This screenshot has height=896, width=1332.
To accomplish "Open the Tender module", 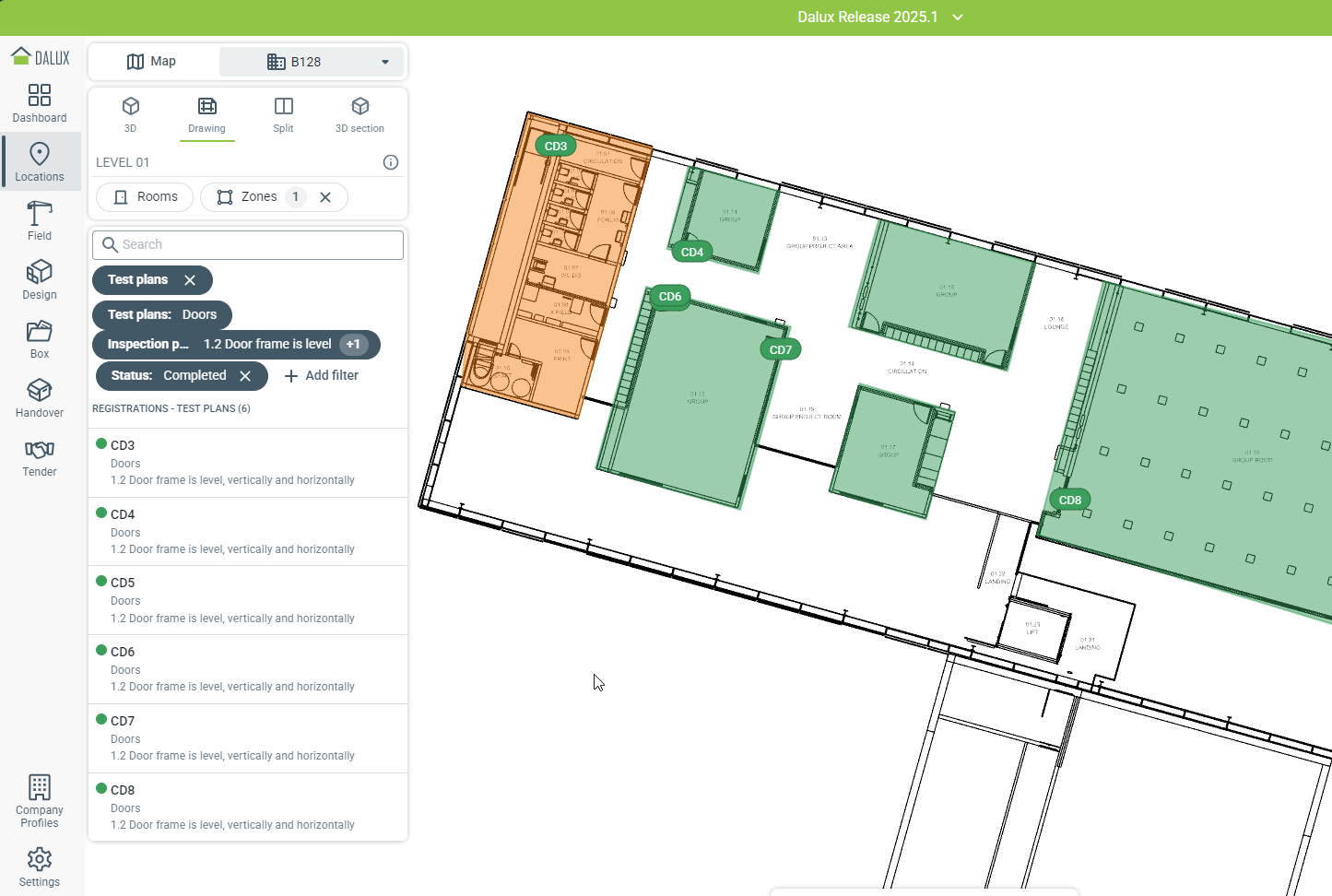I will (x=40, y=457).
